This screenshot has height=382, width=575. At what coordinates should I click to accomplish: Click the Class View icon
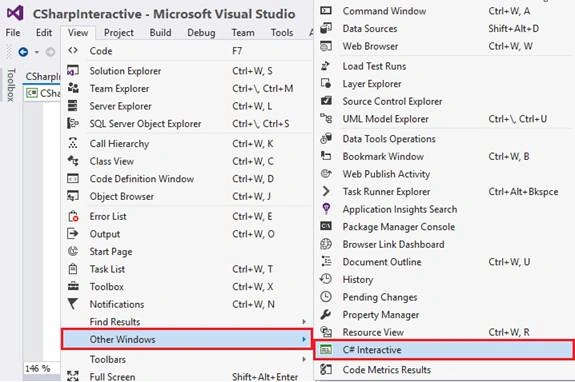click(73, 161)
